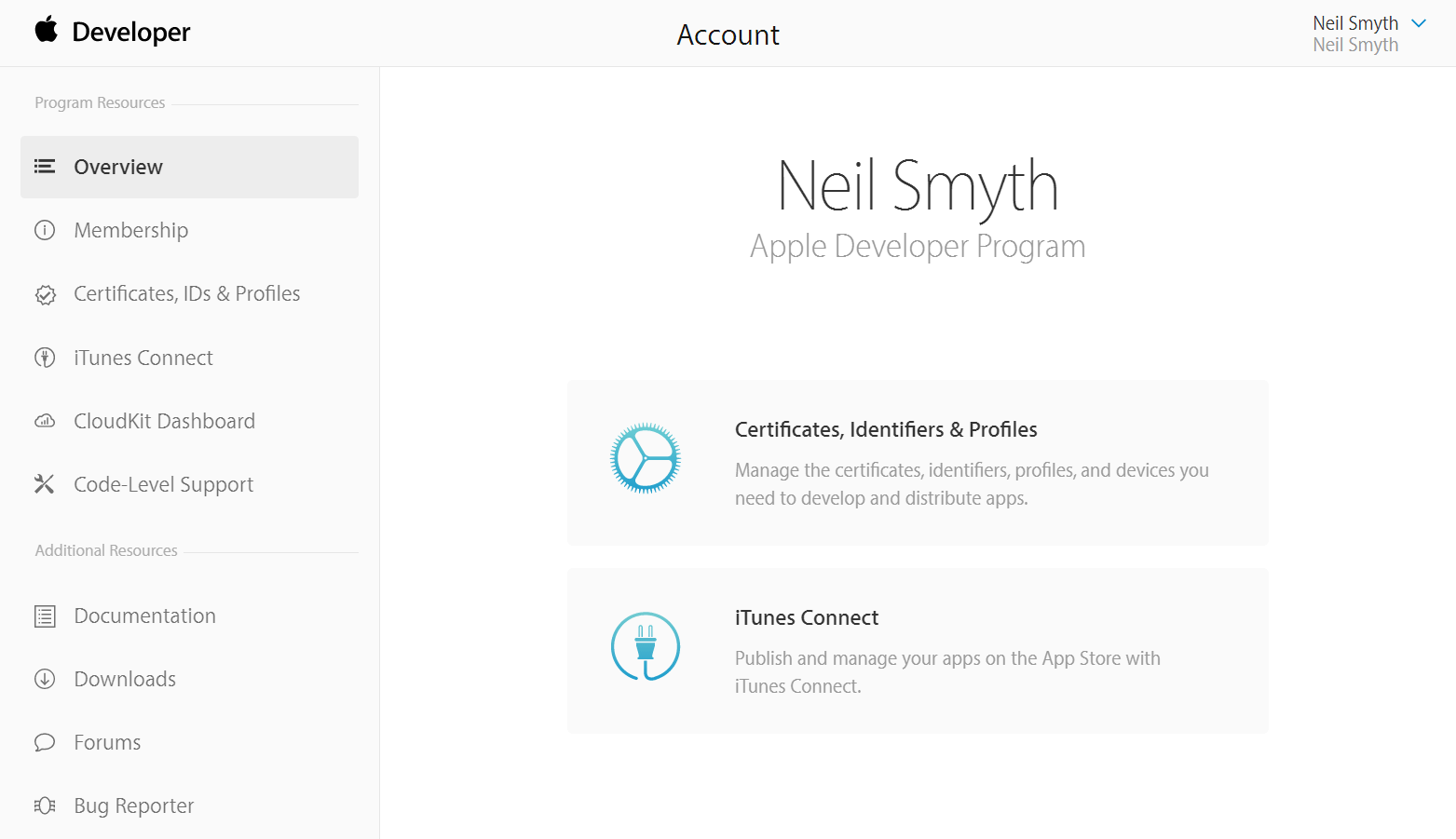This screenshot has height=839, width=1456.
Task: Open the Account menu item in header
Action: pos(728,34)
